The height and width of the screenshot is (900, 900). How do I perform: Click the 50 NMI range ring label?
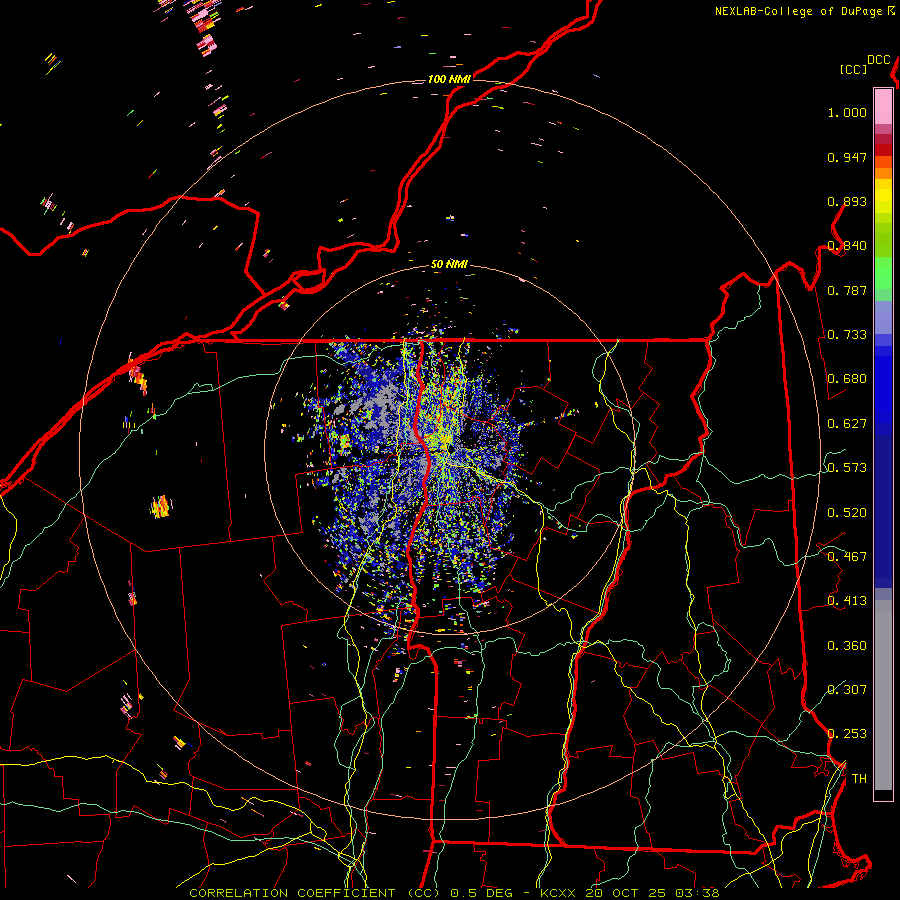pos(449,264)
